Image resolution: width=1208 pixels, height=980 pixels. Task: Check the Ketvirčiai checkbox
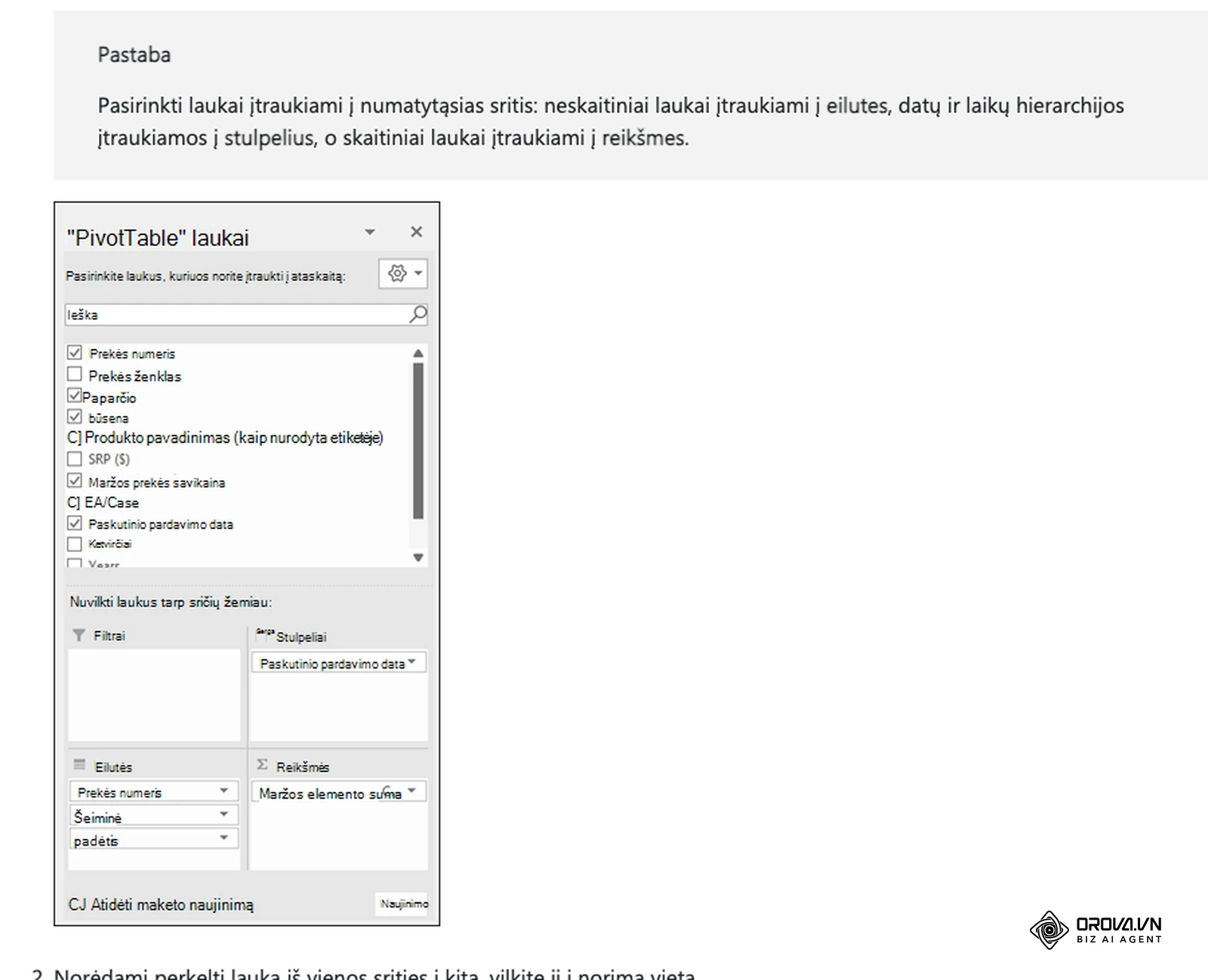click(x=74, y=544)
